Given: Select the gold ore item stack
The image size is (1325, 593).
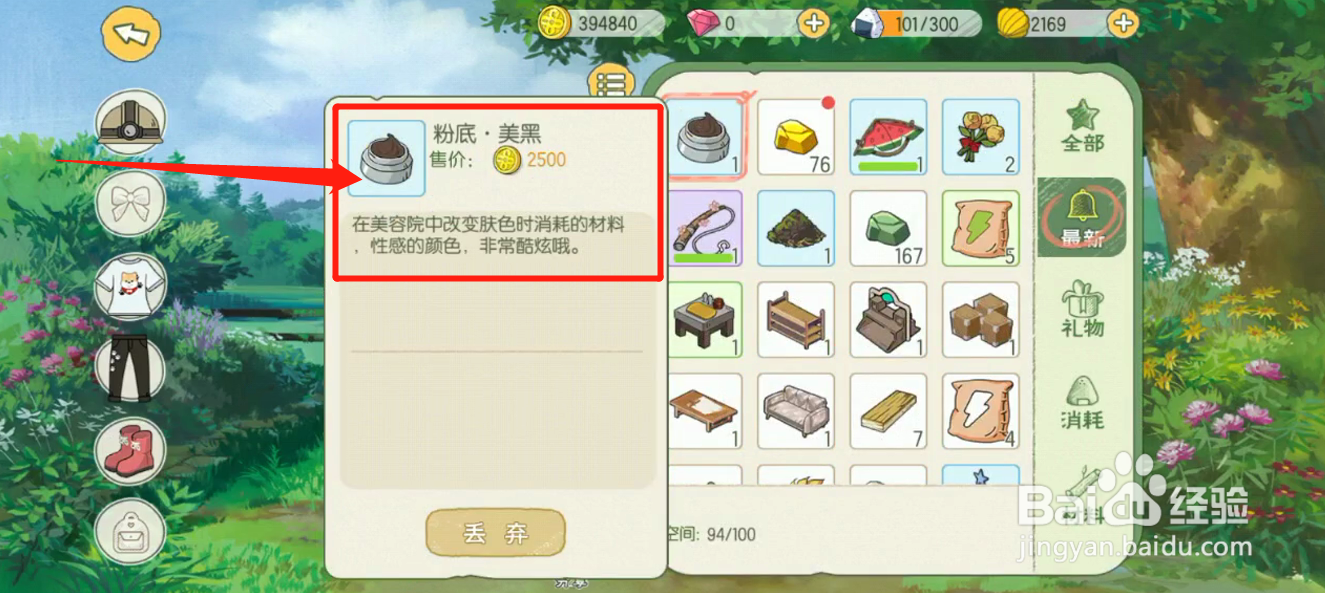Looking at the screenshot, I should [796, 137].
